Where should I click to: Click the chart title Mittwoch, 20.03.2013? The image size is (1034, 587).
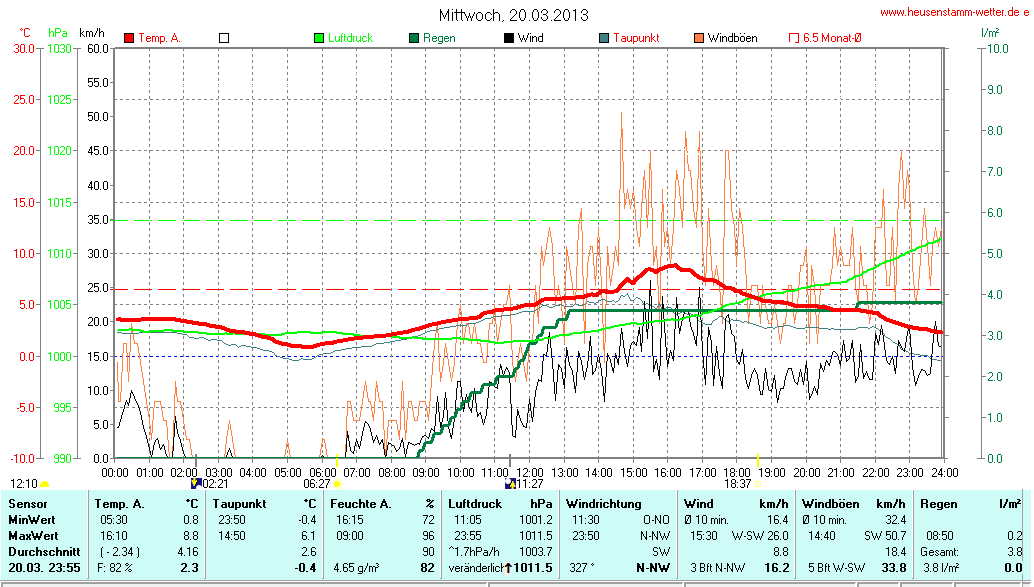click(x=513, y=15)
